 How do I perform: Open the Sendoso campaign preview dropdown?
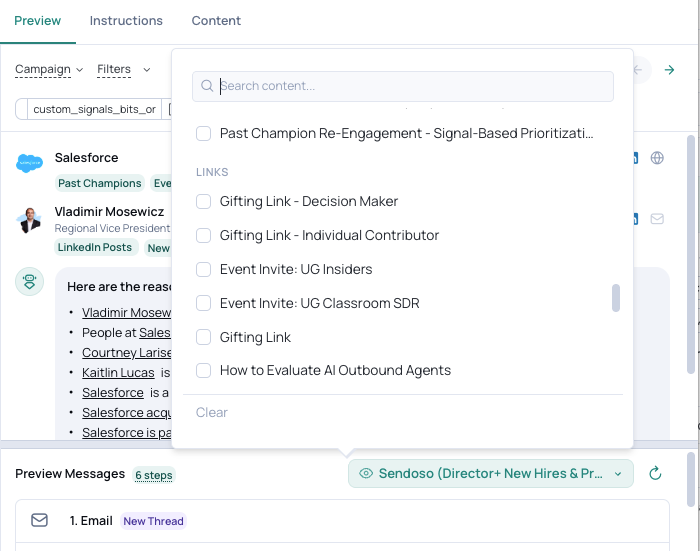[491, 473]
